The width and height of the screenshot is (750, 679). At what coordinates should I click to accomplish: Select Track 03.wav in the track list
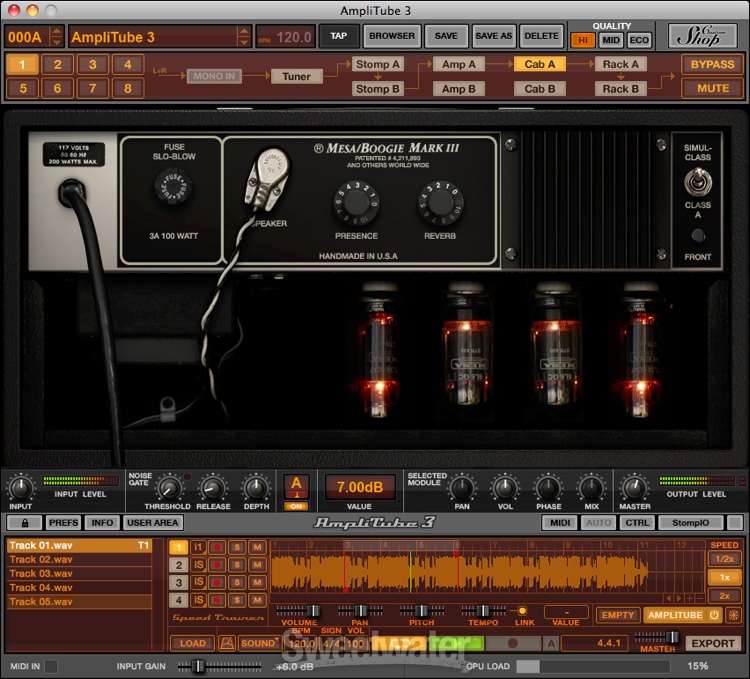[x=42, y=574]
